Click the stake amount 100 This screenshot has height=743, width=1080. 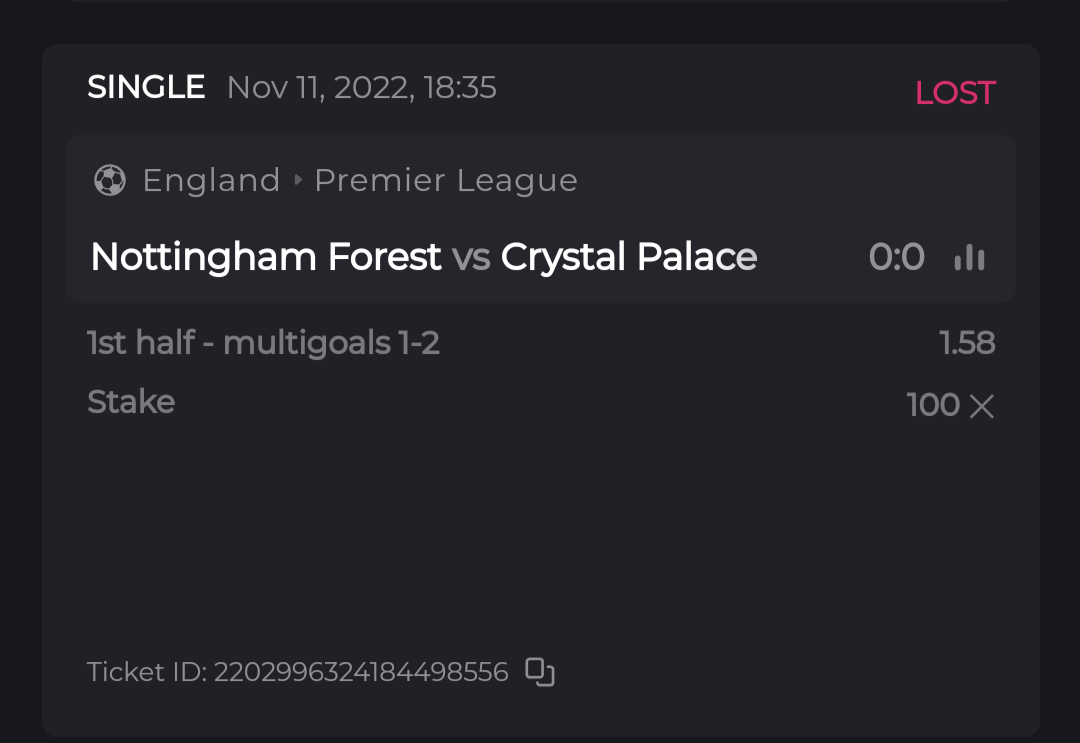coord(933,405)
